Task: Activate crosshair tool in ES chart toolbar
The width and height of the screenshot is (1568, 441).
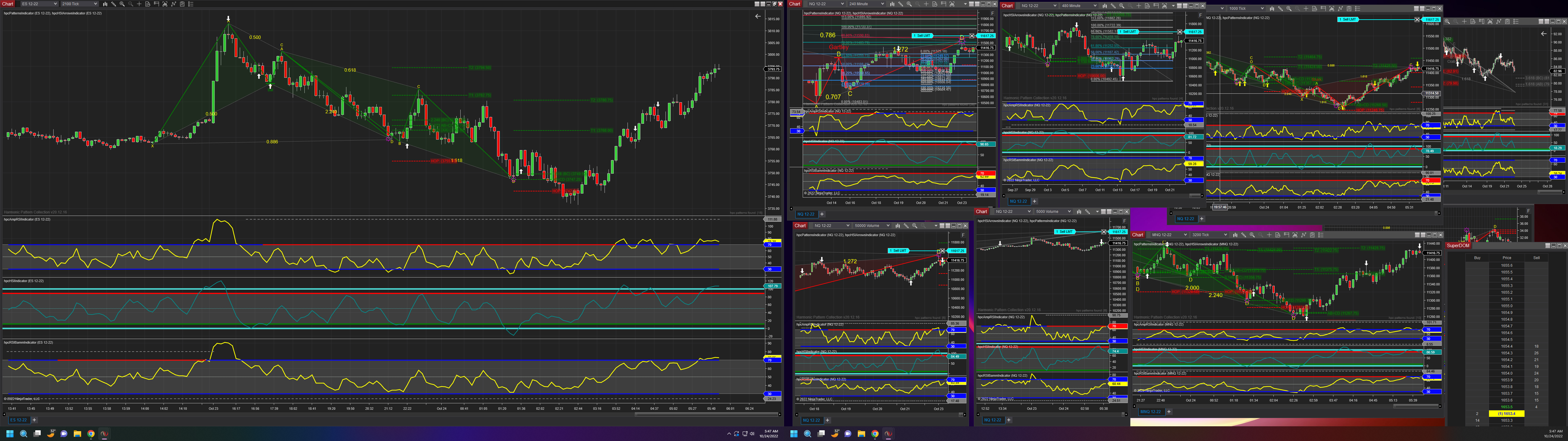Action: 139,4
